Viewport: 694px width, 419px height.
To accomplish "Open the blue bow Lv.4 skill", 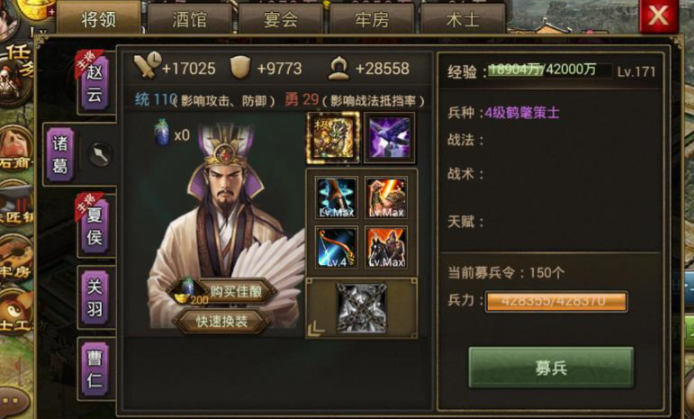I will (x=336, y=247).
